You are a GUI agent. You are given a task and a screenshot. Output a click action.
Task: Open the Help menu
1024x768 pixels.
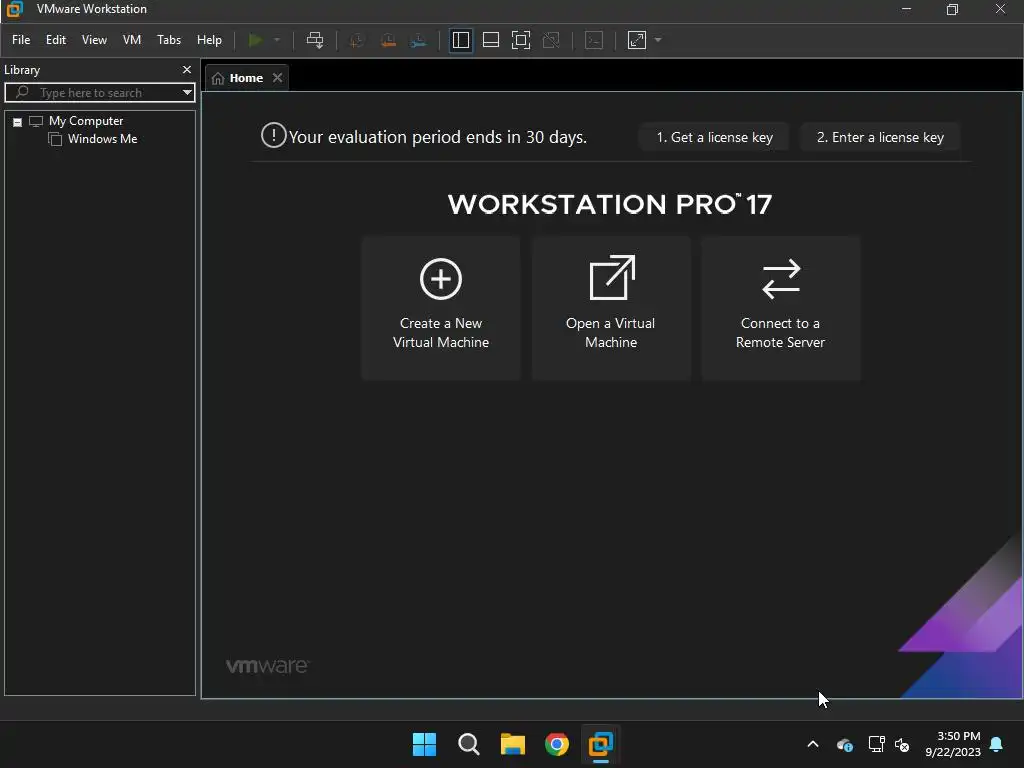(x=209, y=40)
